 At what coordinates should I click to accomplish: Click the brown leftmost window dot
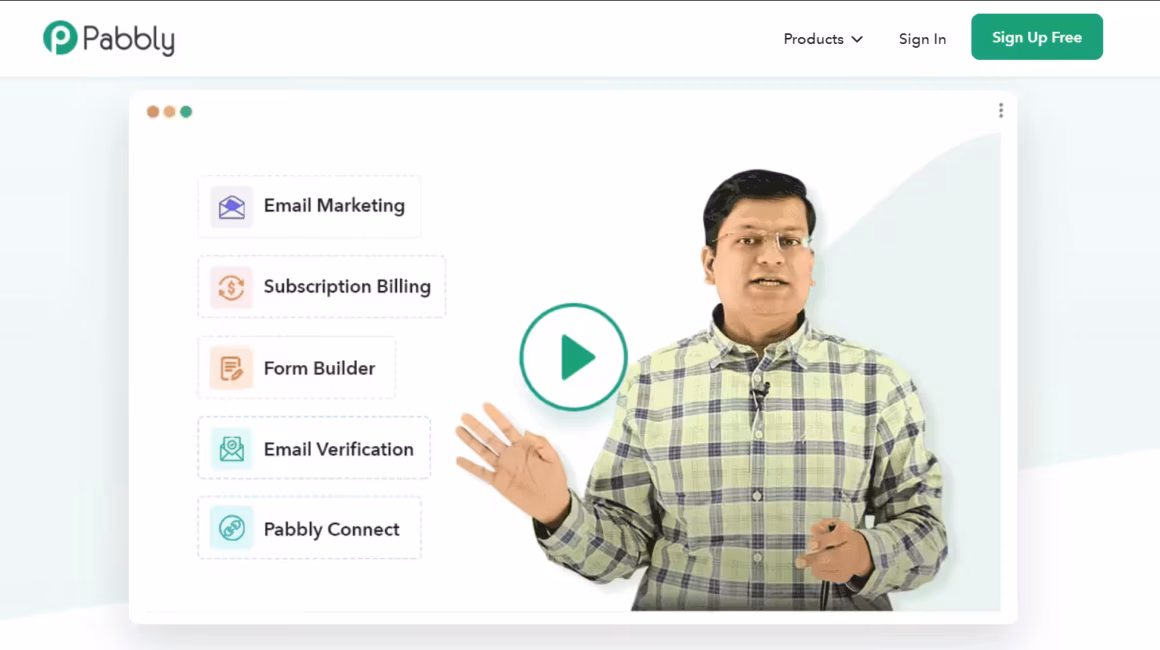[151, 110]
